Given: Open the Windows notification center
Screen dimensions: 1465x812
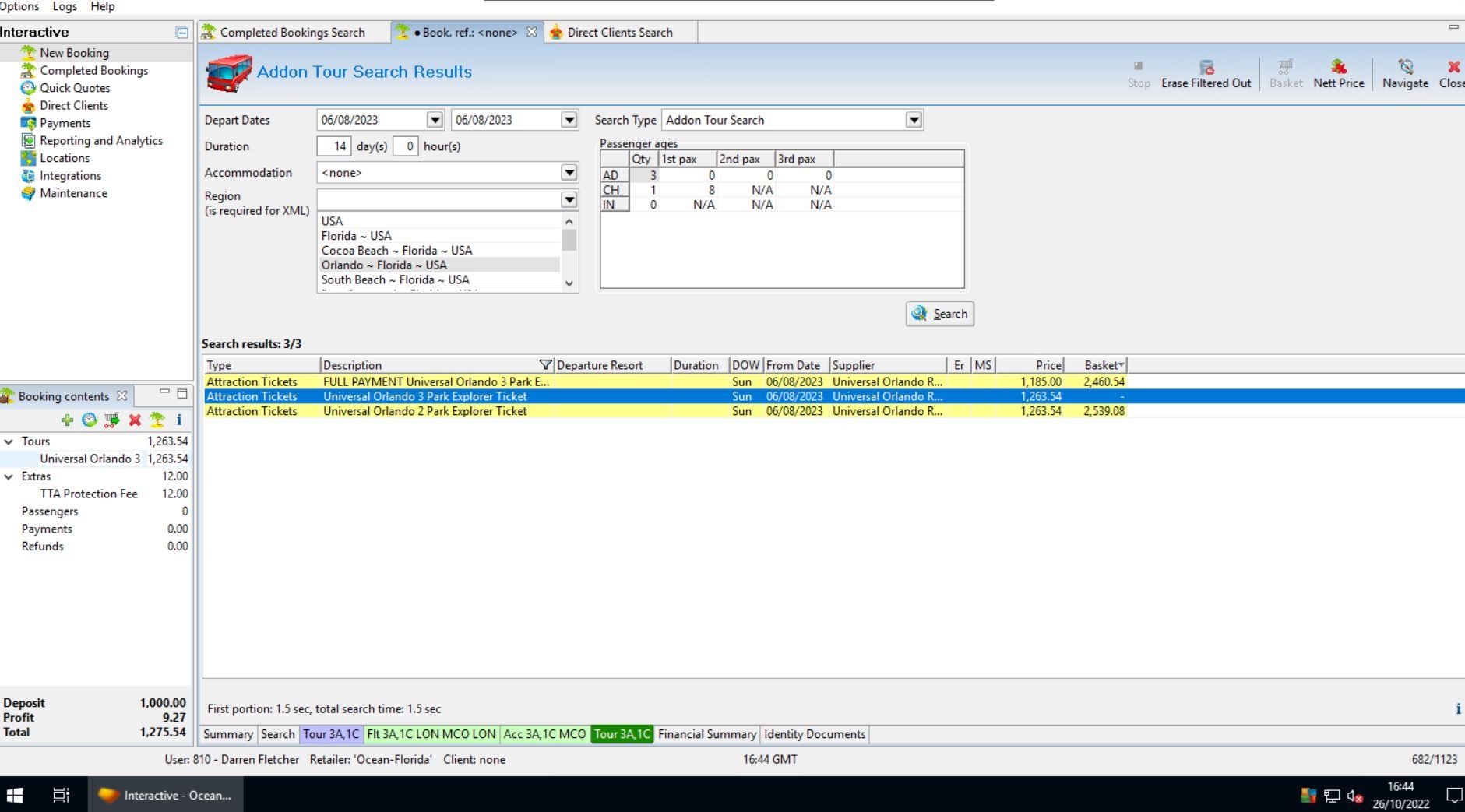Looking at the screenshot, I should click(1454, 795).
